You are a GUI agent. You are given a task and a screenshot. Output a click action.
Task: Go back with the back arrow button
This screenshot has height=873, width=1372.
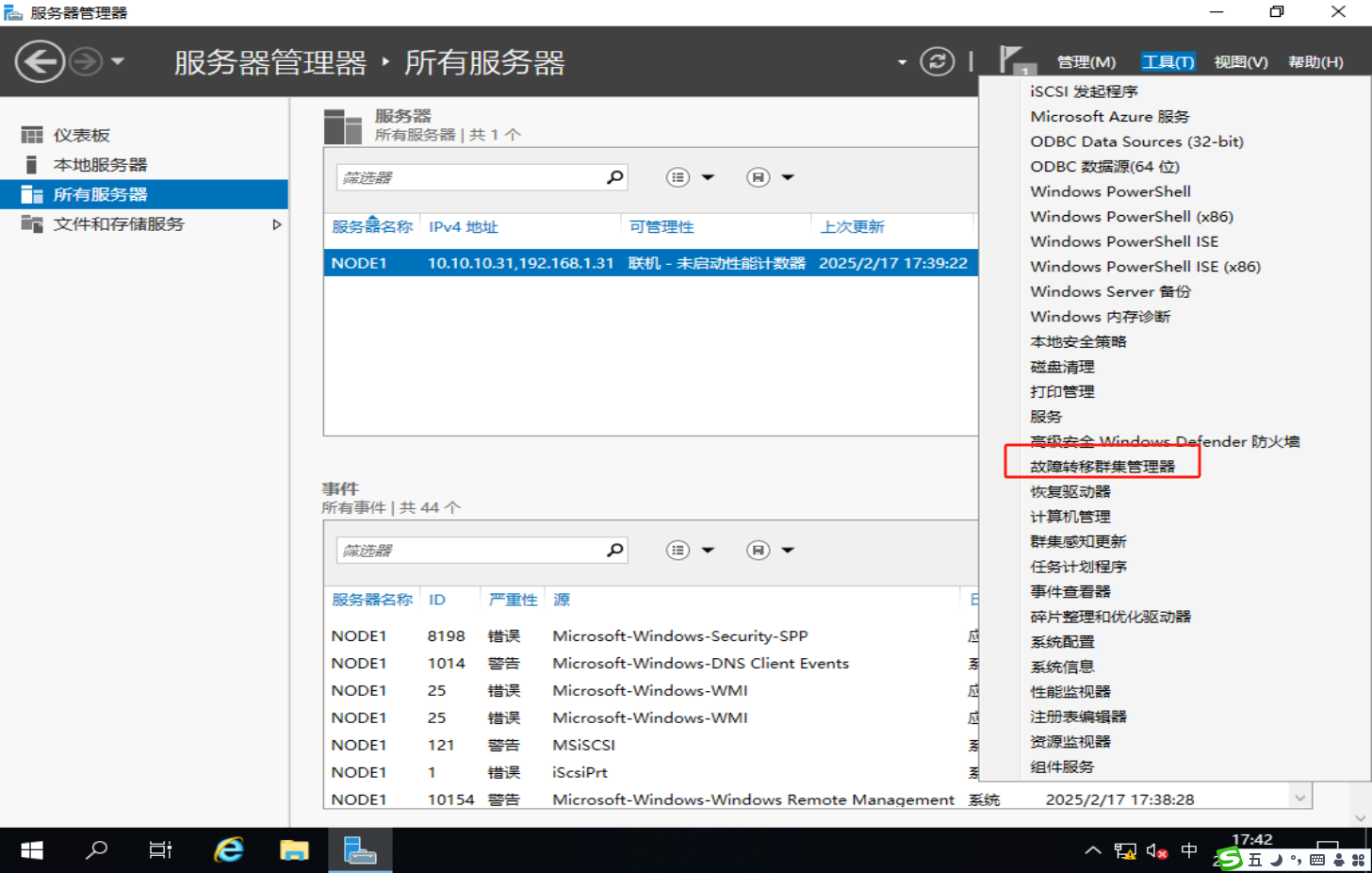point(40,62)
